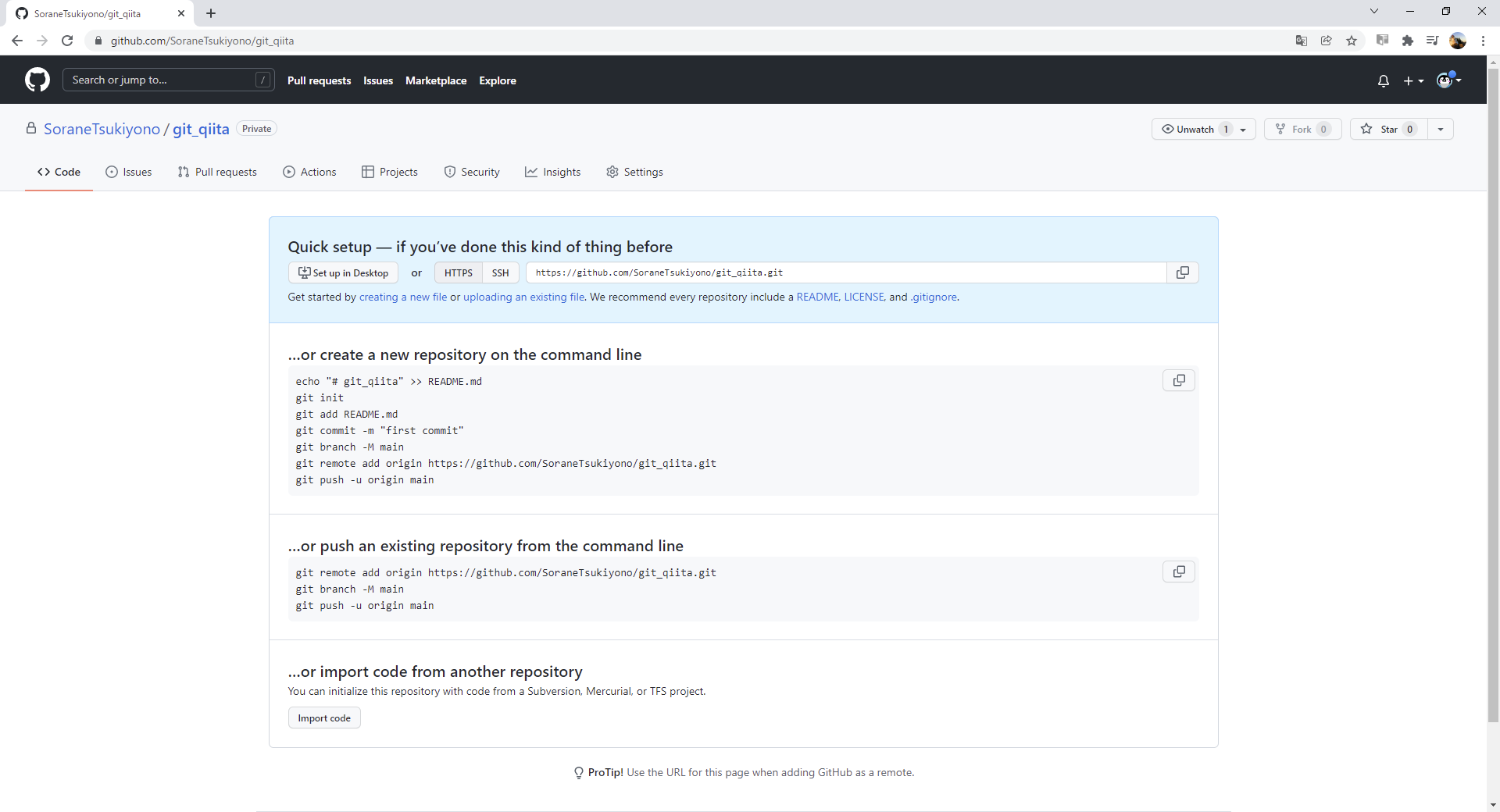The width and height of the screenshot is (1500, 812).
Task: Click the Search or jump to field
Action: point(156,80)
